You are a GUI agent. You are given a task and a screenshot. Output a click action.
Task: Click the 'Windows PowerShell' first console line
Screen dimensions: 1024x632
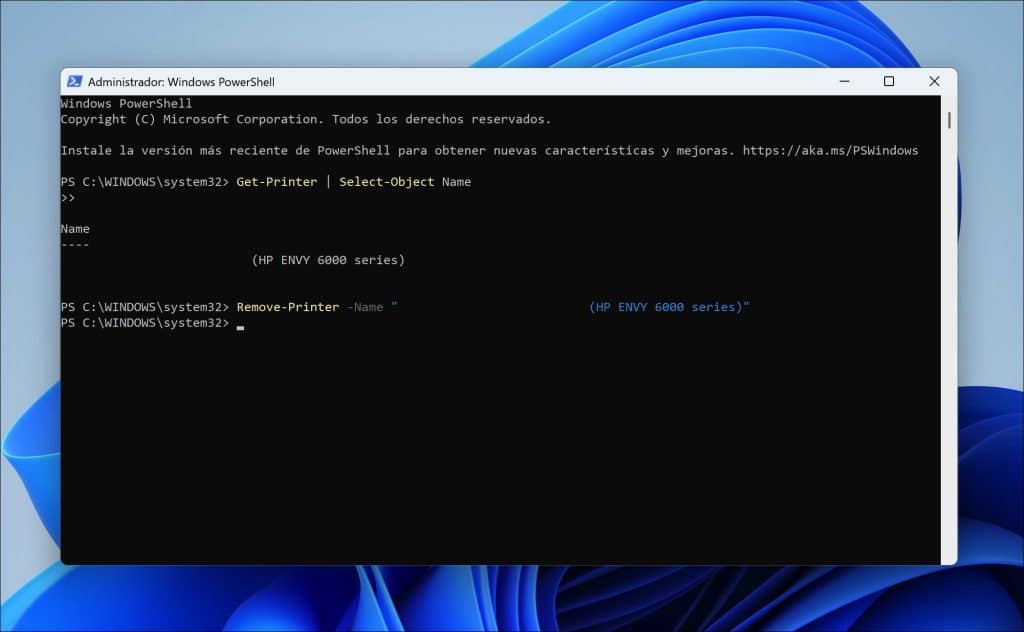coord(126,104)
